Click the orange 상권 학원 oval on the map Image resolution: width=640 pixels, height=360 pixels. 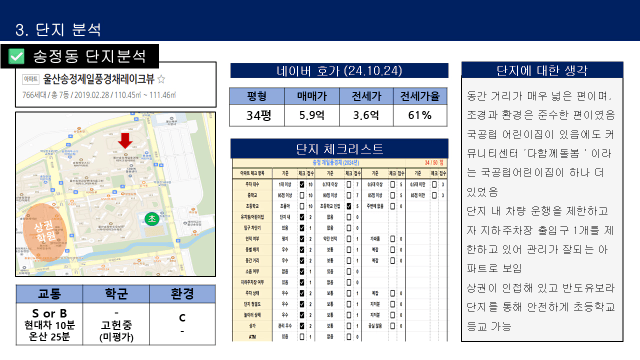pyautogui.click(x=44, y=231)
